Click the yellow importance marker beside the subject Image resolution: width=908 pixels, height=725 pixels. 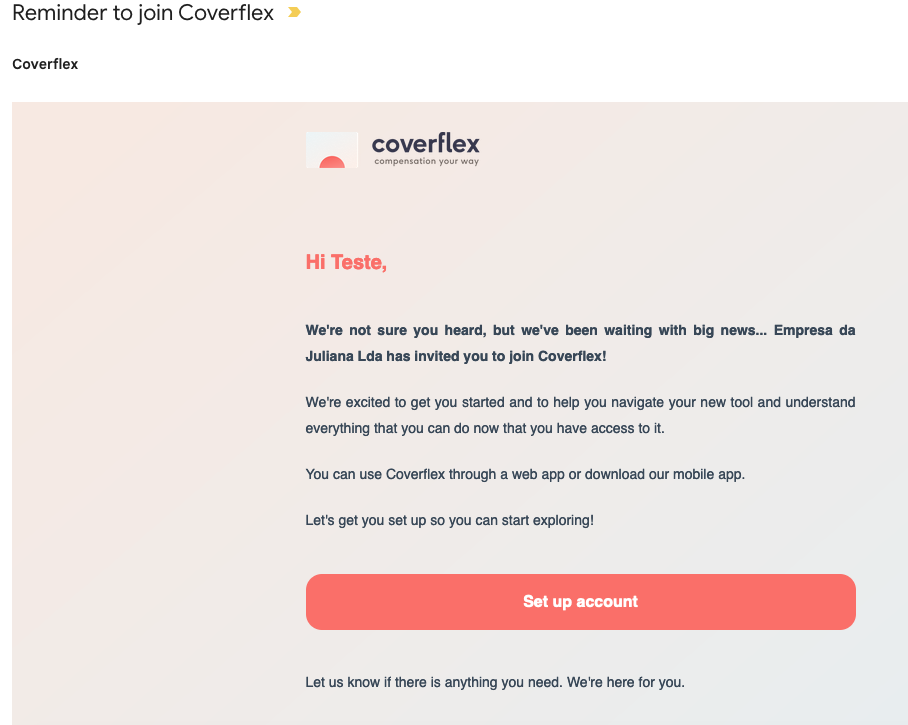point(294,12)
